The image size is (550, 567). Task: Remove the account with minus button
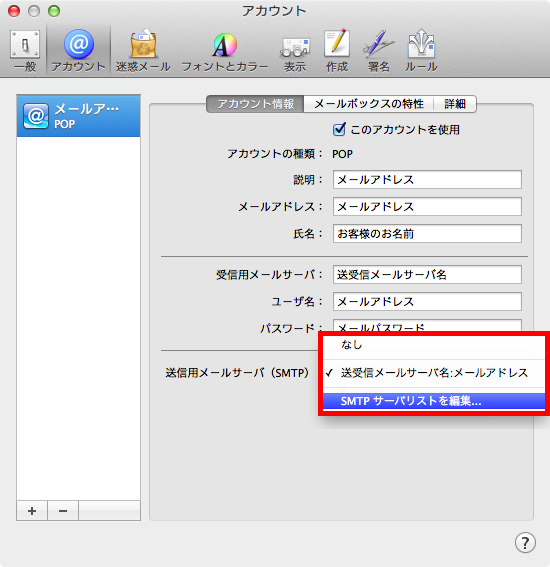63,511
